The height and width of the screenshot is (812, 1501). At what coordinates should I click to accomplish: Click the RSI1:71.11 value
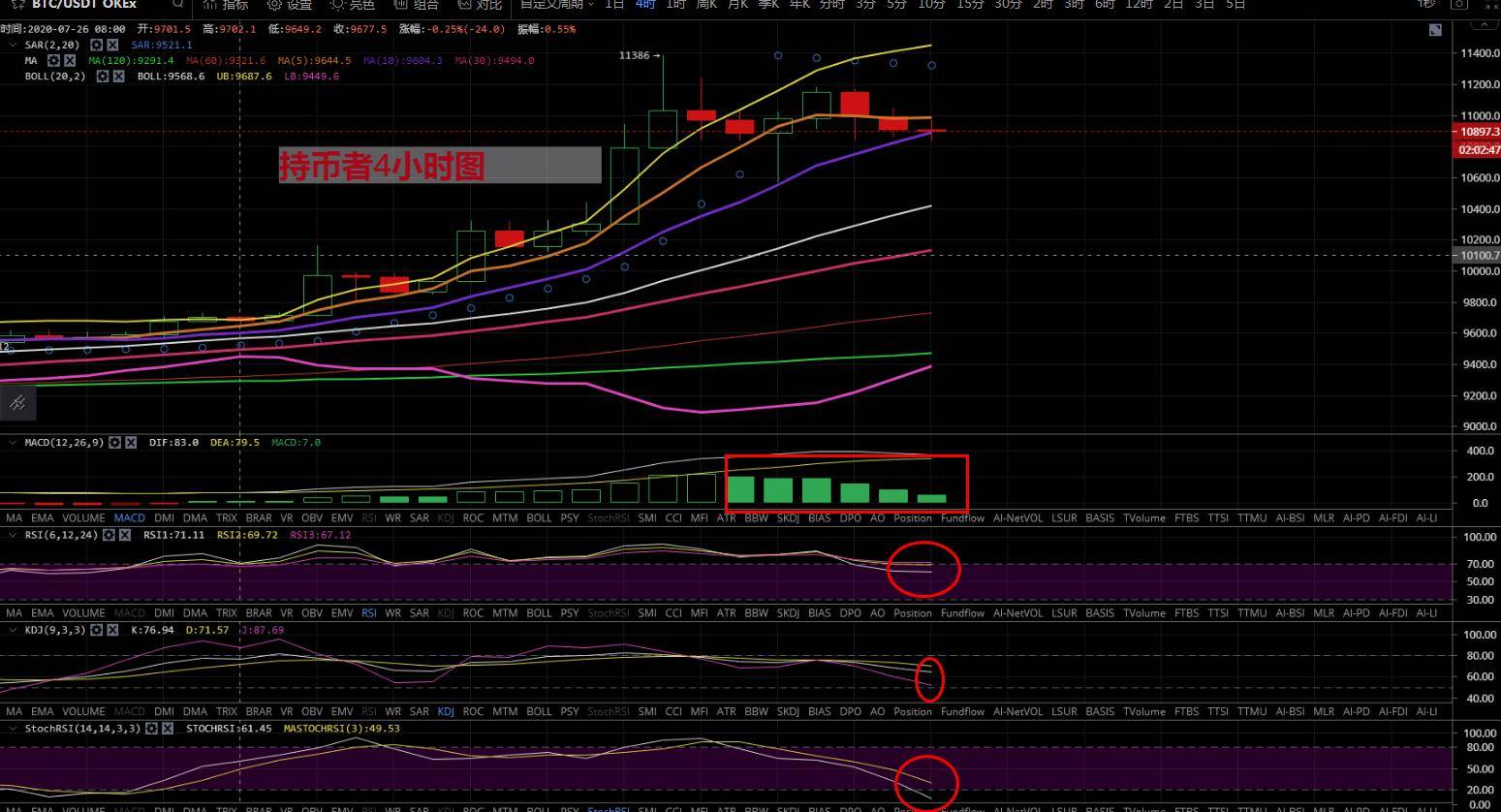click(x=173, y=535)
